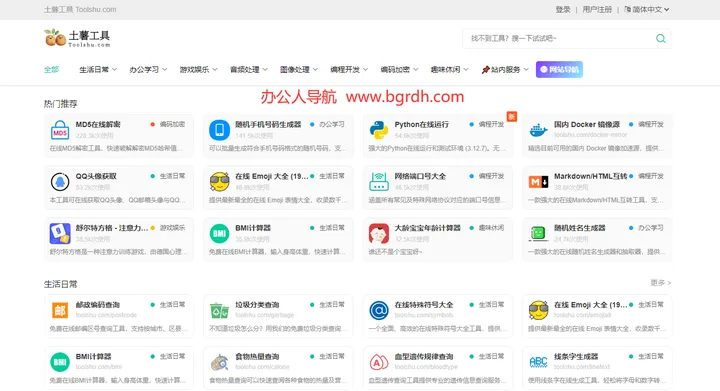
Task: Click the 登录 link
Action: [562, 9]
